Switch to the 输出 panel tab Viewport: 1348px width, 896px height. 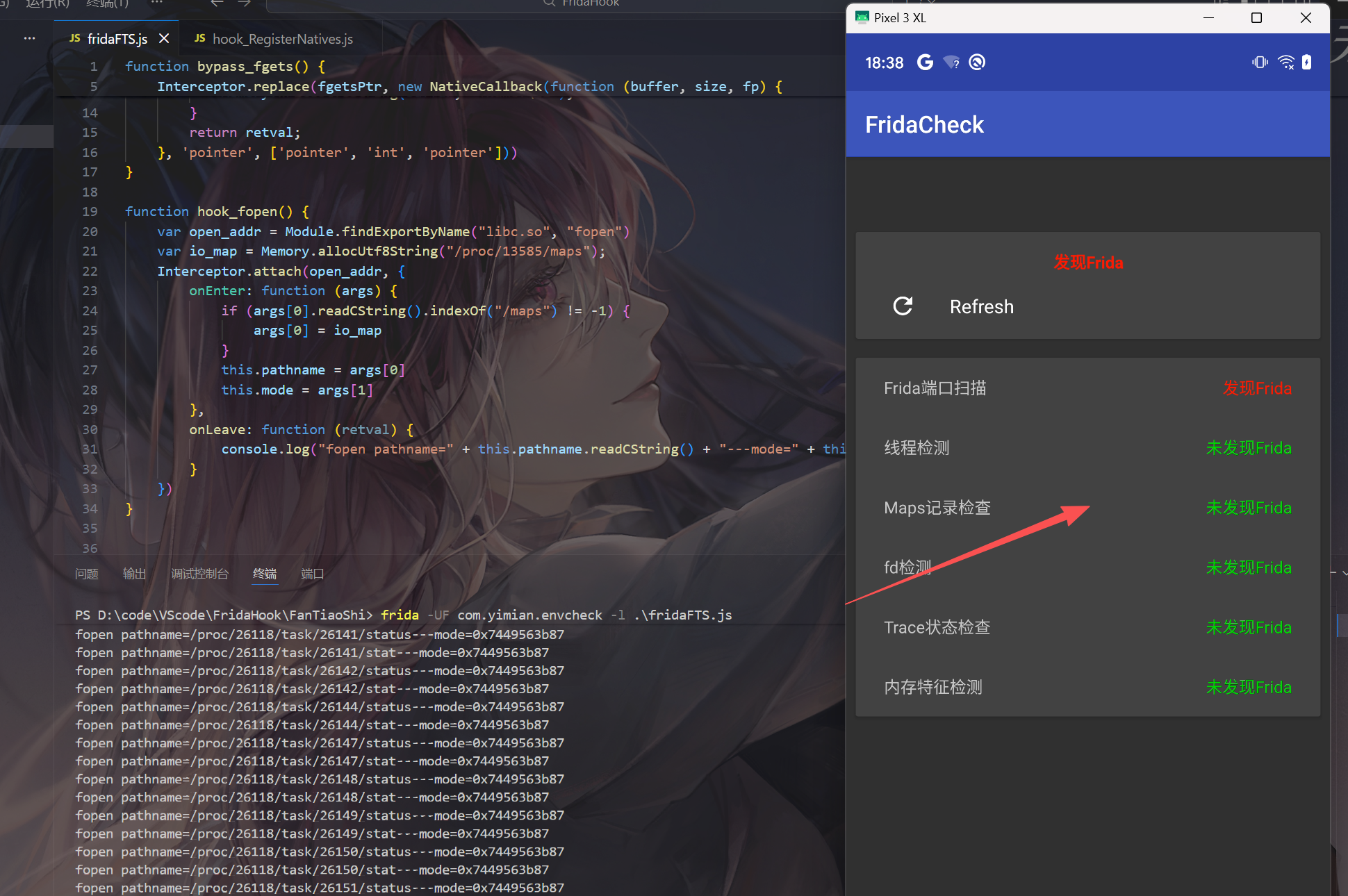134,574
